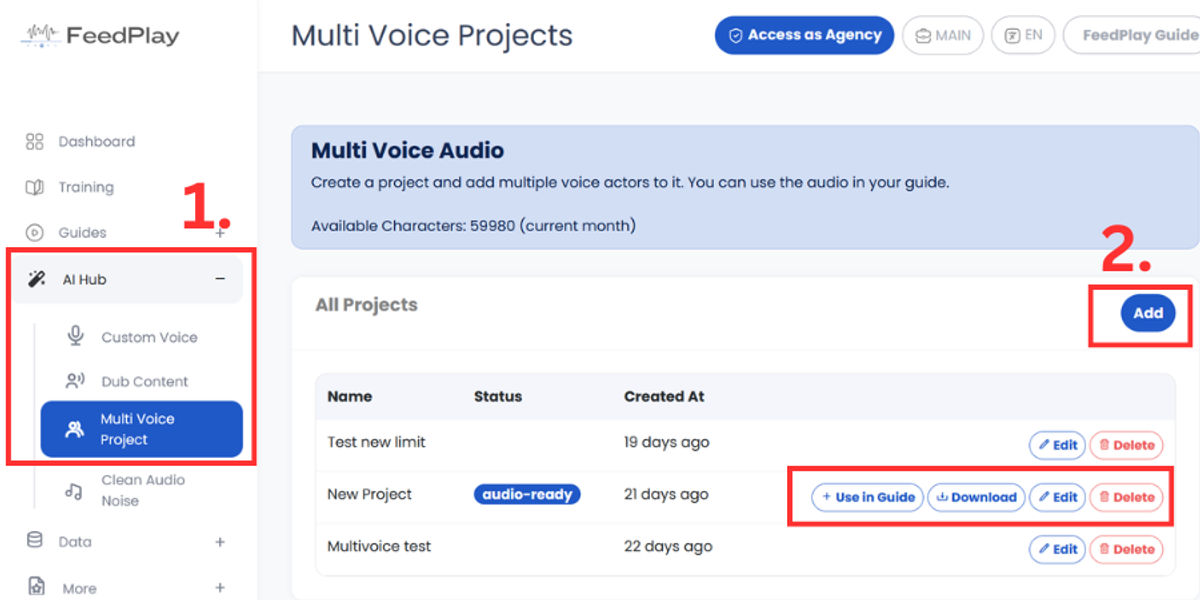Click the Custom Voice microphone icon
The image size is (1200, 600).
[x=75, y=337]
